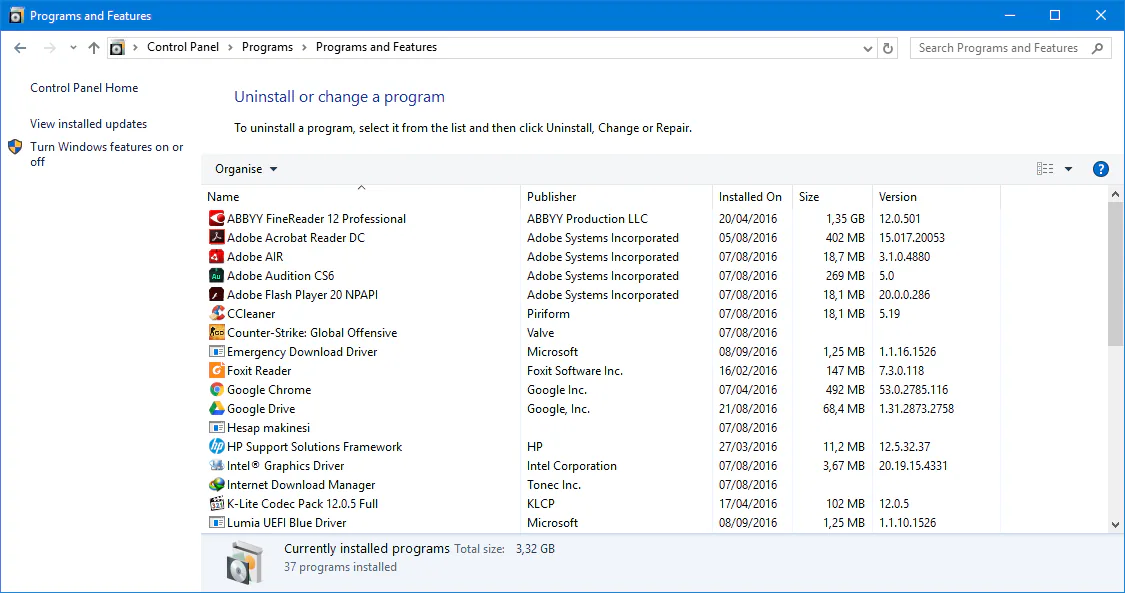Click version 20.19.15.4331 cell
1125x593 pixels.
tap(913, 465)
